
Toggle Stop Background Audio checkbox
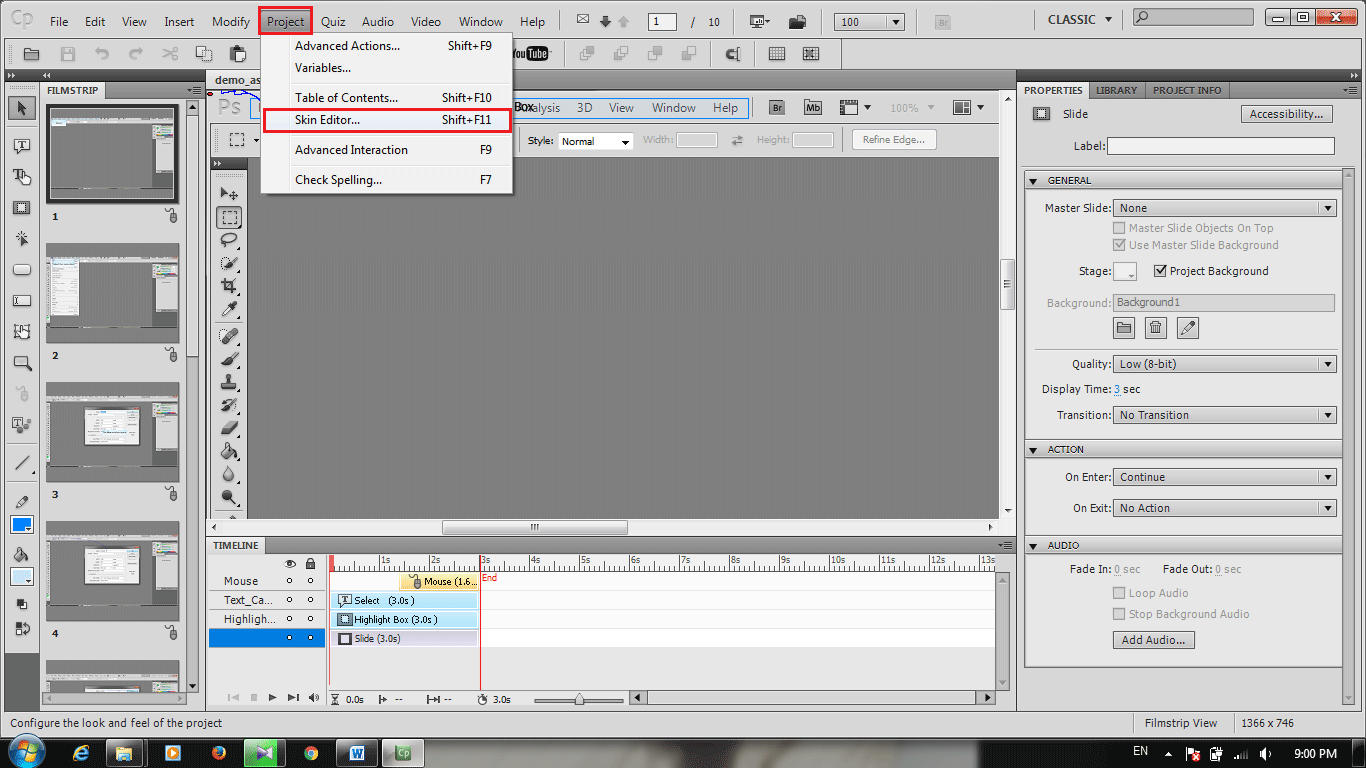1119,614
